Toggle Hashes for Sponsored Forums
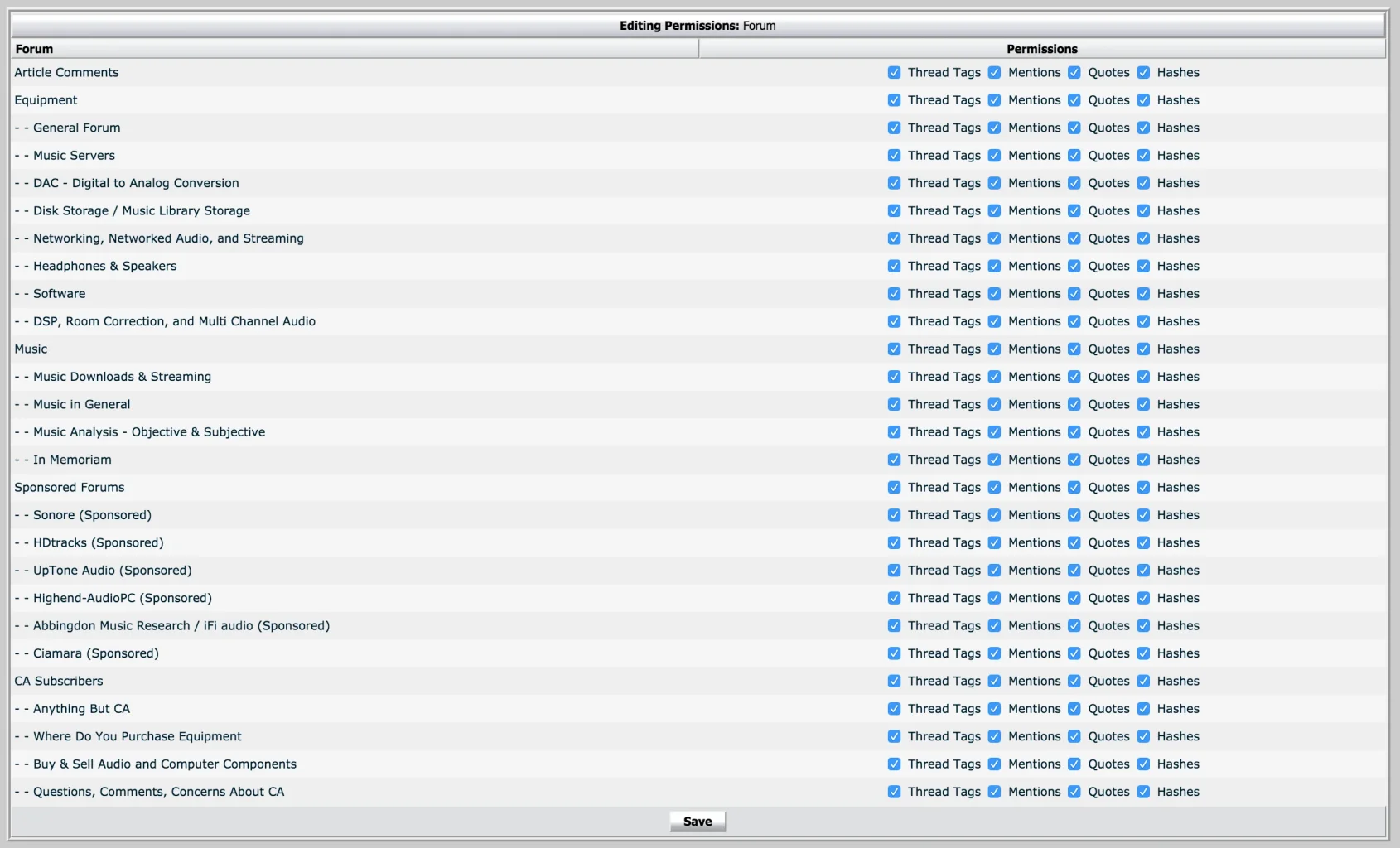The height and width of the screenshot is (848, 1400). tap(1143, 488)
